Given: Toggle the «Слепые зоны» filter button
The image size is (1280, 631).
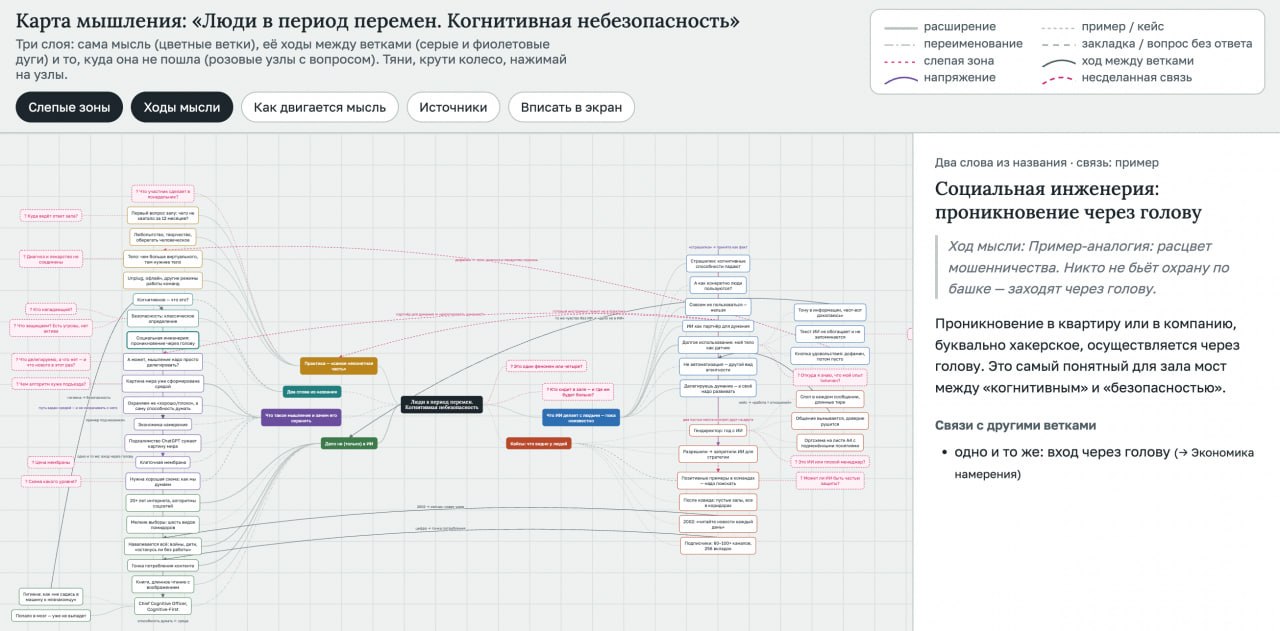Looking at the screenshot, I should [69, 107].
